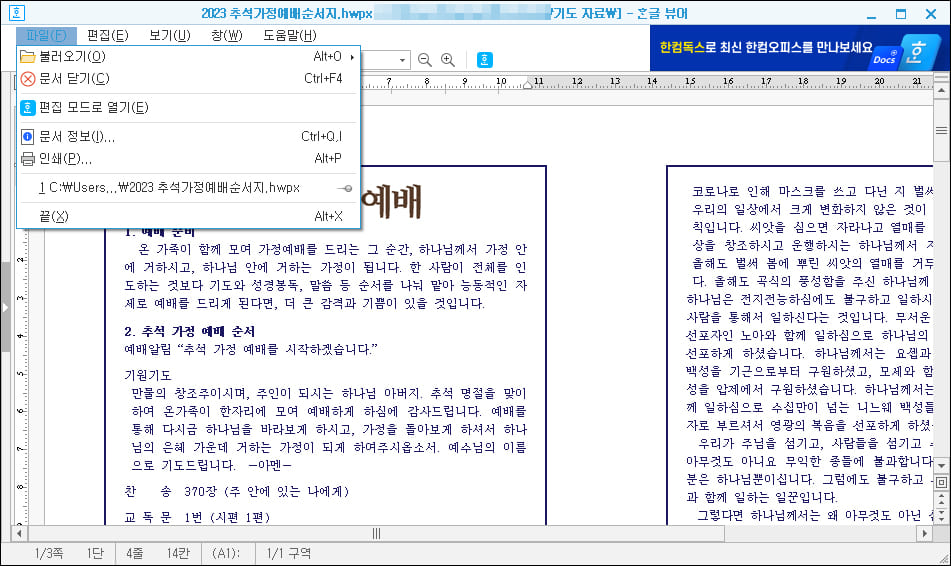Click the 4줄 line status entry
The image size is (951, 566).
tap(135, 553)
